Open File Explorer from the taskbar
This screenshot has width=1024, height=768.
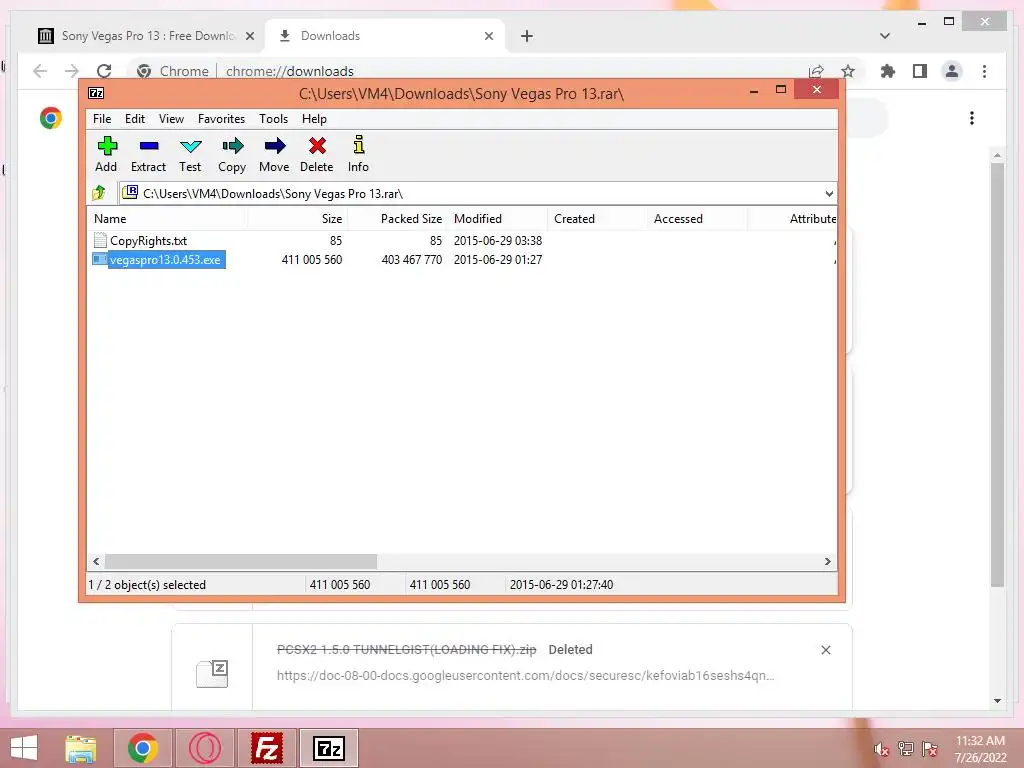[80, 748]
